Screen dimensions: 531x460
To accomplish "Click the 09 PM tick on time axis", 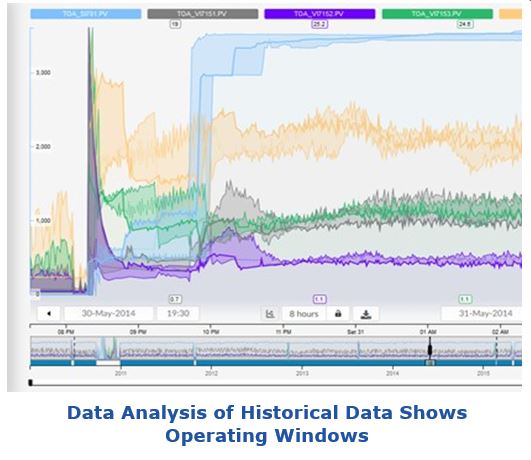I will tap(138, 332).
